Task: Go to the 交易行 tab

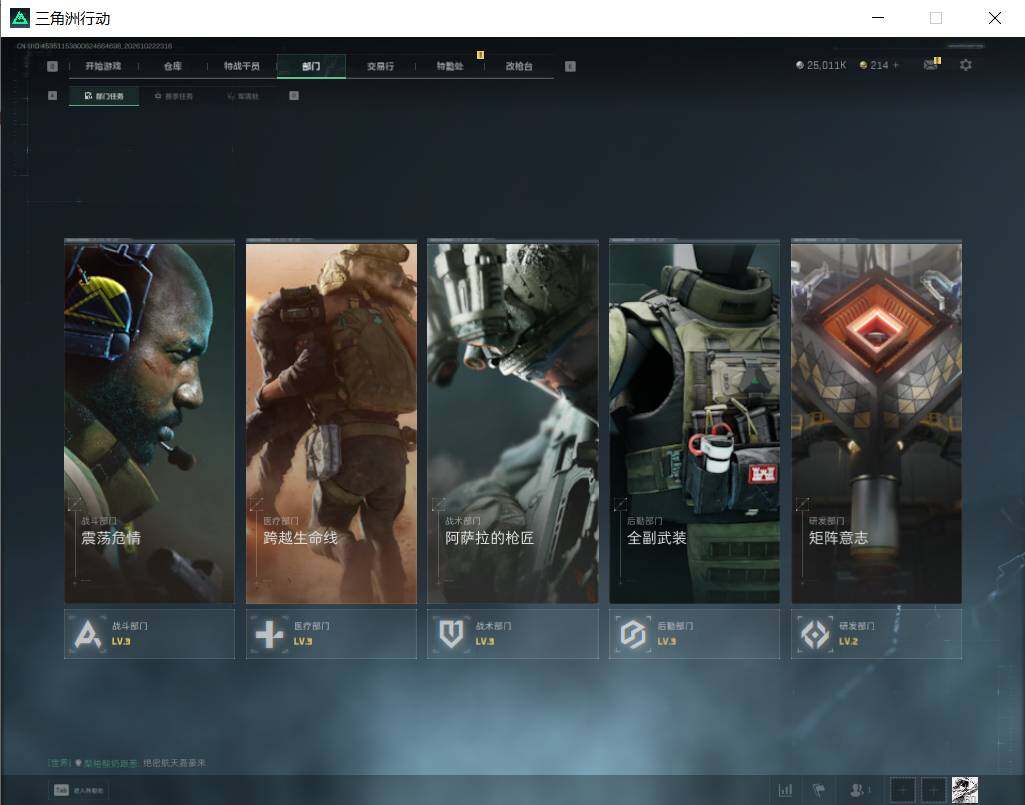Action: (x=380, y=66)
